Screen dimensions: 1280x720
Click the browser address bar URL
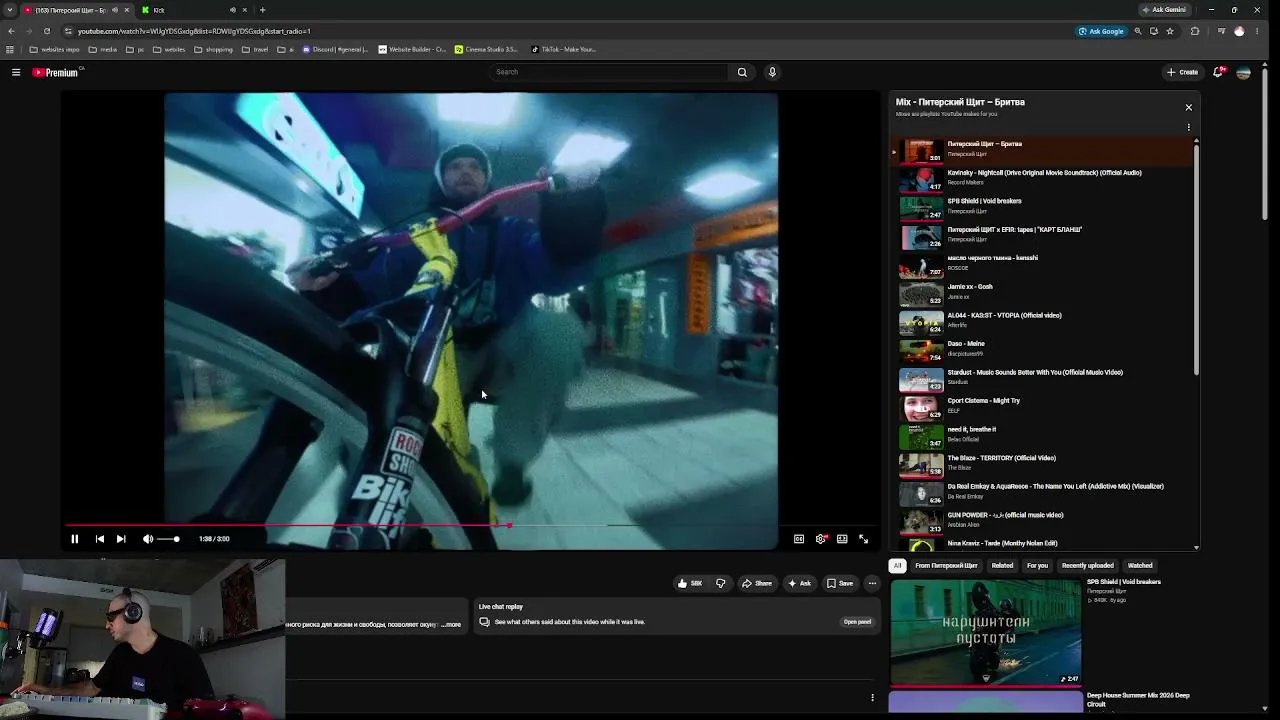(x=194, y=31)
